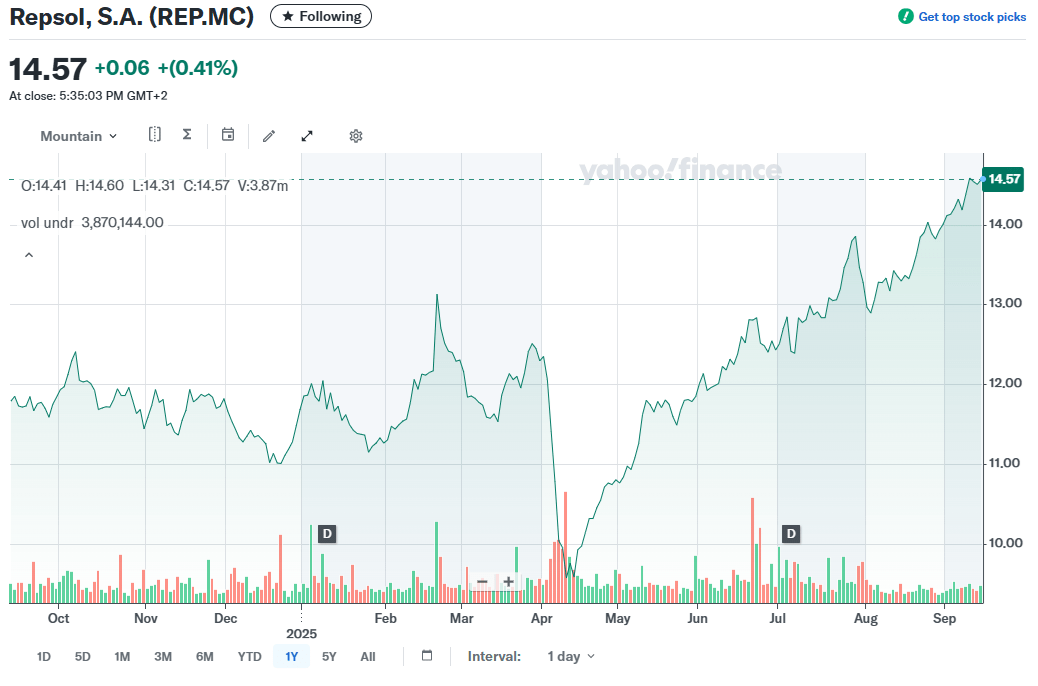Click the 14.57 price label on the axis
Viewport: 1038px width, 686px height.
coord(1003,180)
